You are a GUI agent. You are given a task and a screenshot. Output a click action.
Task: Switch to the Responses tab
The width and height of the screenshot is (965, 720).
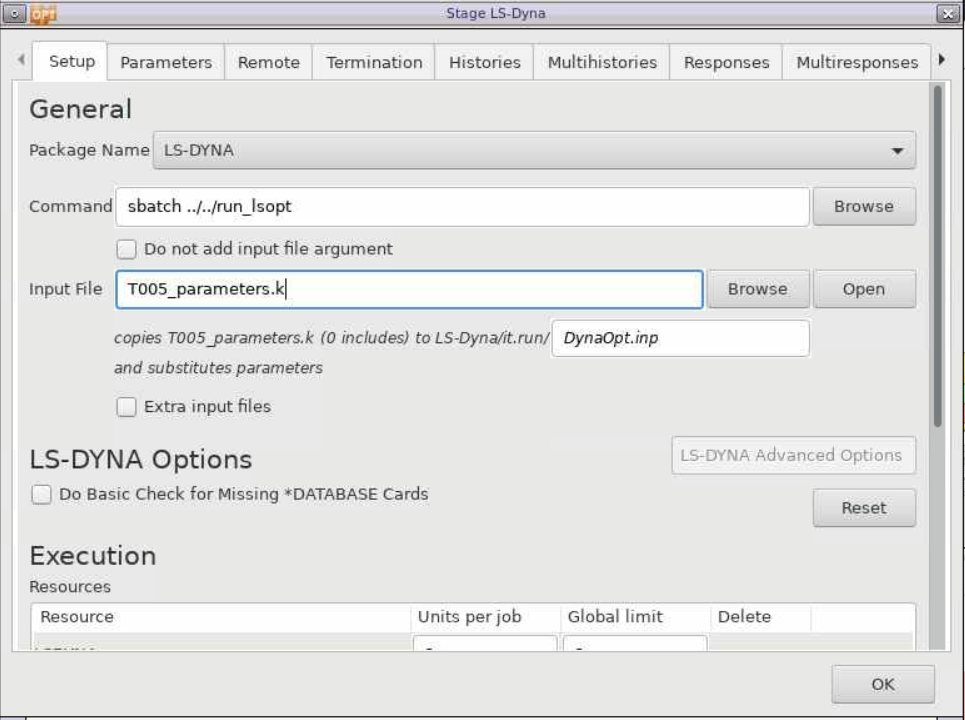726,62
